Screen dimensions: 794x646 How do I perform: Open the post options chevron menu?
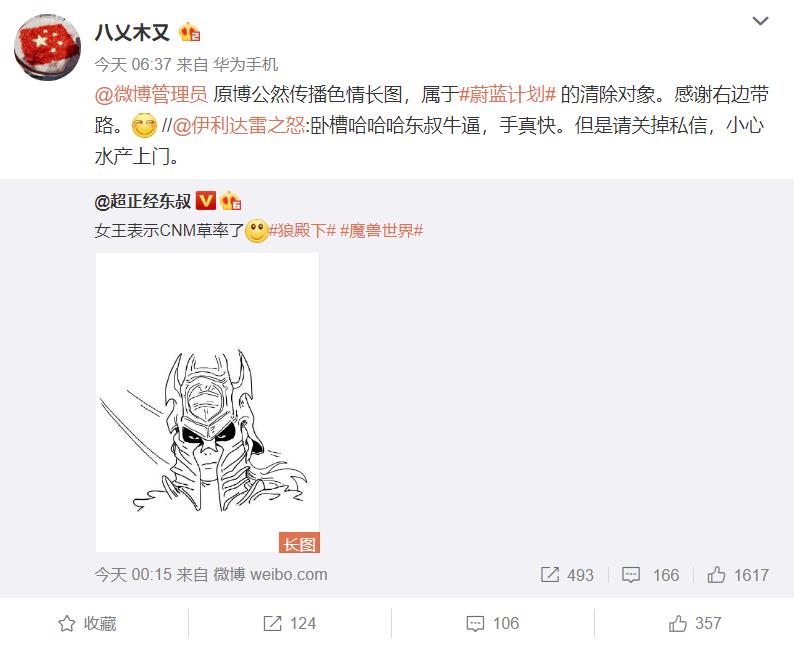tap(760, 21)
